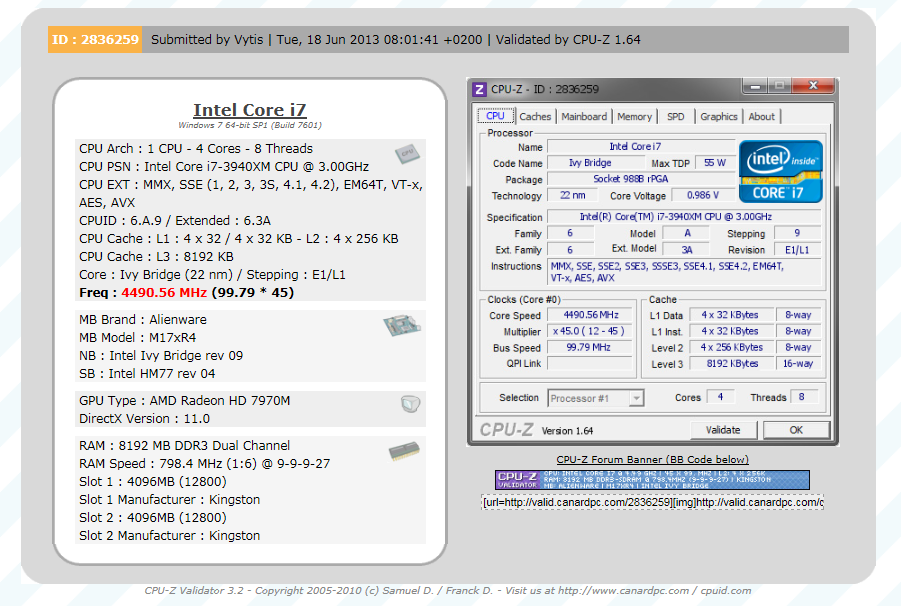The image size is (901, 606).
Task: Click the Level 2 4 x 256 KBytes field
Action: click(x=732, y=348)
